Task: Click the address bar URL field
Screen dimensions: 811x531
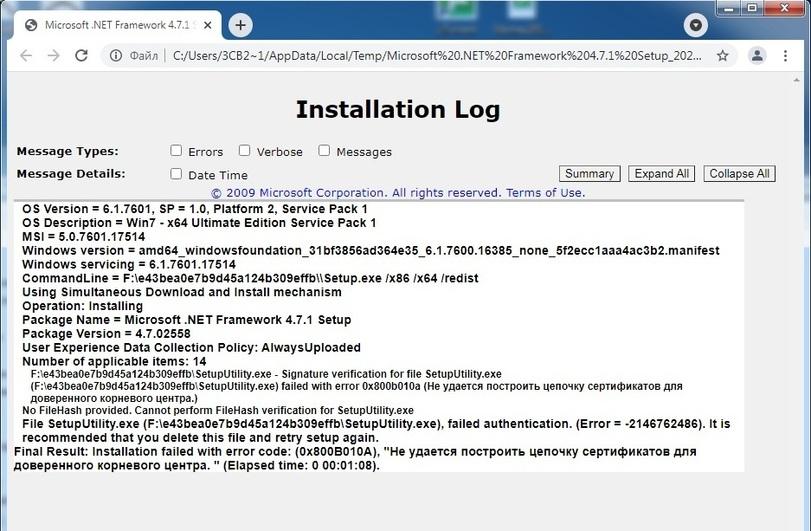Action: tap(437, 55)
